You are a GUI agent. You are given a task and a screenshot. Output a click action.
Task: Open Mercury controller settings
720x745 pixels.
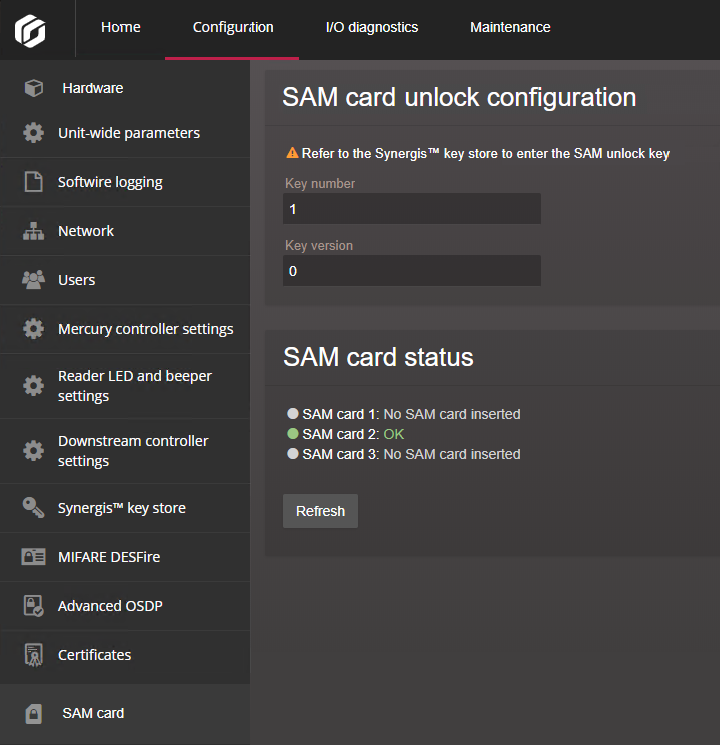pyautogui.click(x=125, y=329)
